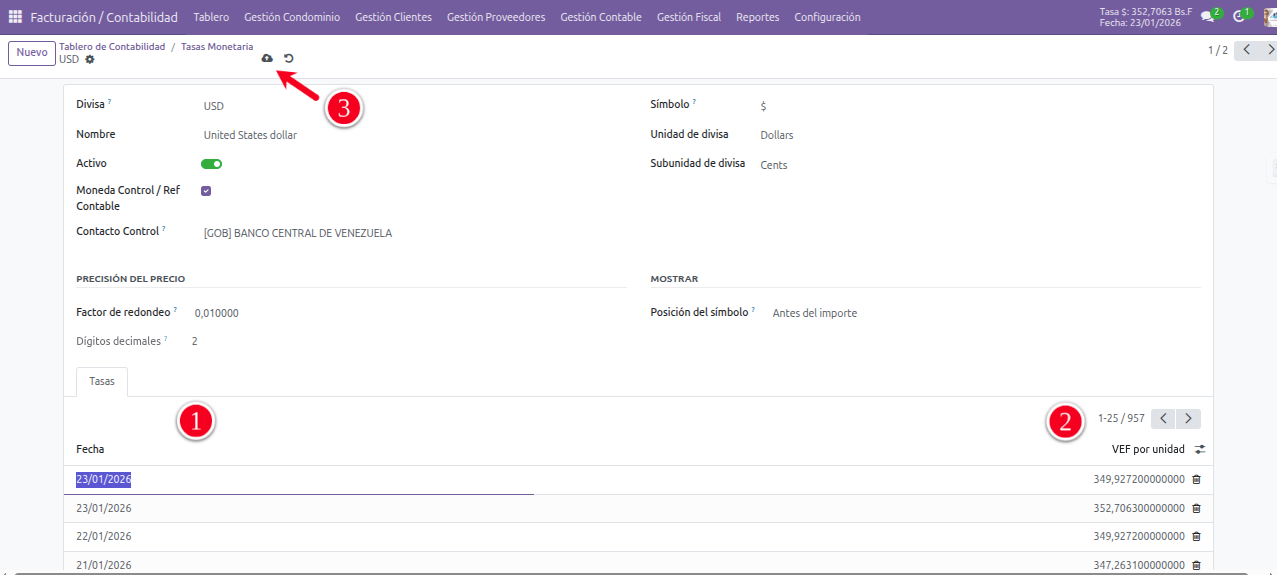Click the Nuevo button
This screenshot has width=1277, height=575.
(x=31, y=53)
